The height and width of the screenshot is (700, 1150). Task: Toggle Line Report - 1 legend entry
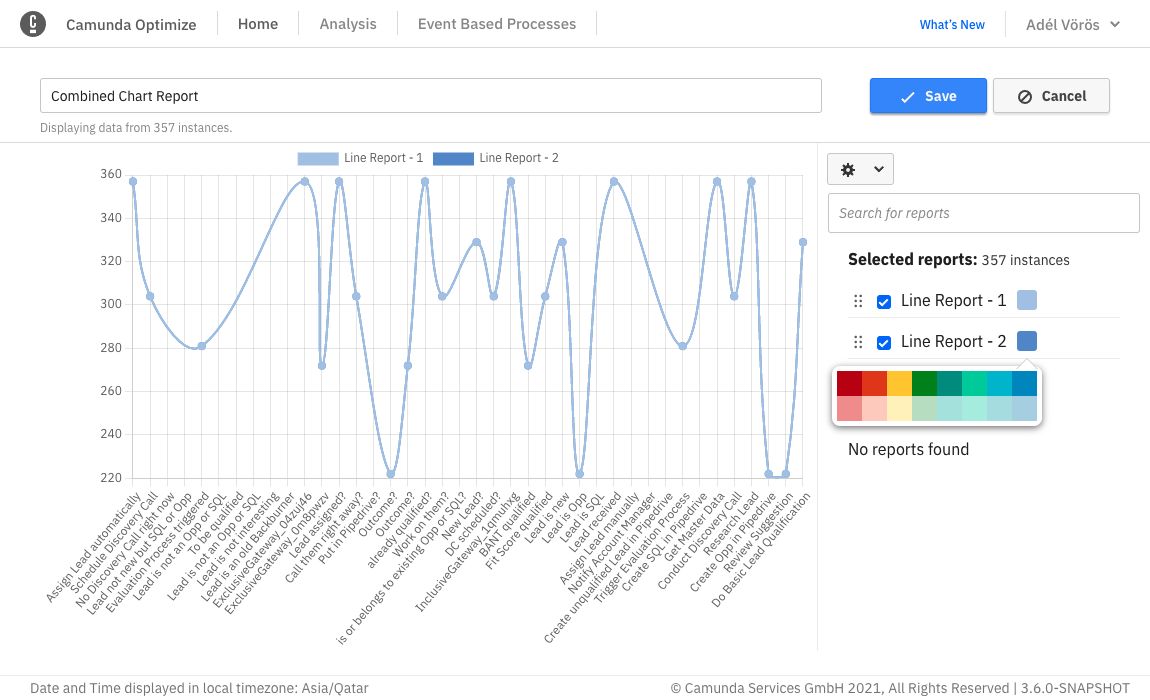tap(361, 158)
